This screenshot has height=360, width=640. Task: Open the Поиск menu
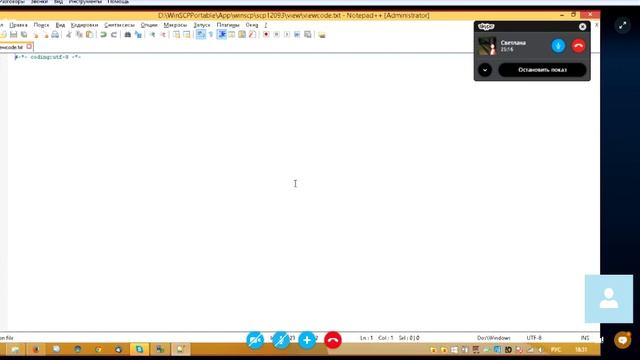pyautogui.click(x=41, y=25)
